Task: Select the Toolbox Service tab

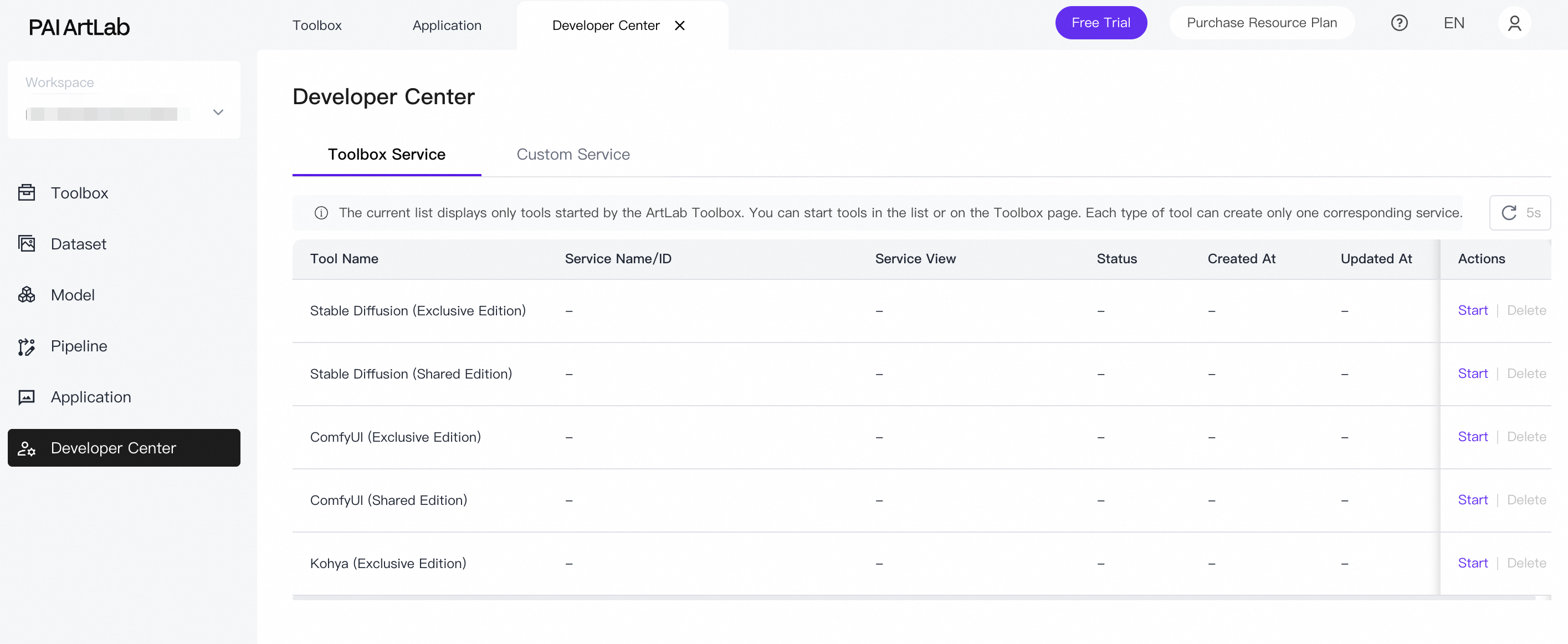Action: pyautogui.click(x=387, y=155)
